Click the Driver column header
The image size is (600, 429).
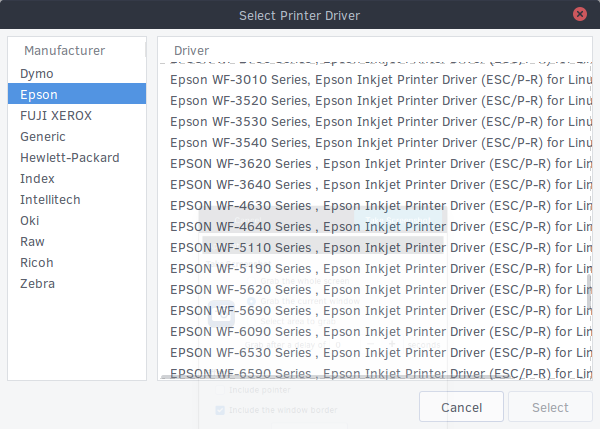click(x=375, y=50)
